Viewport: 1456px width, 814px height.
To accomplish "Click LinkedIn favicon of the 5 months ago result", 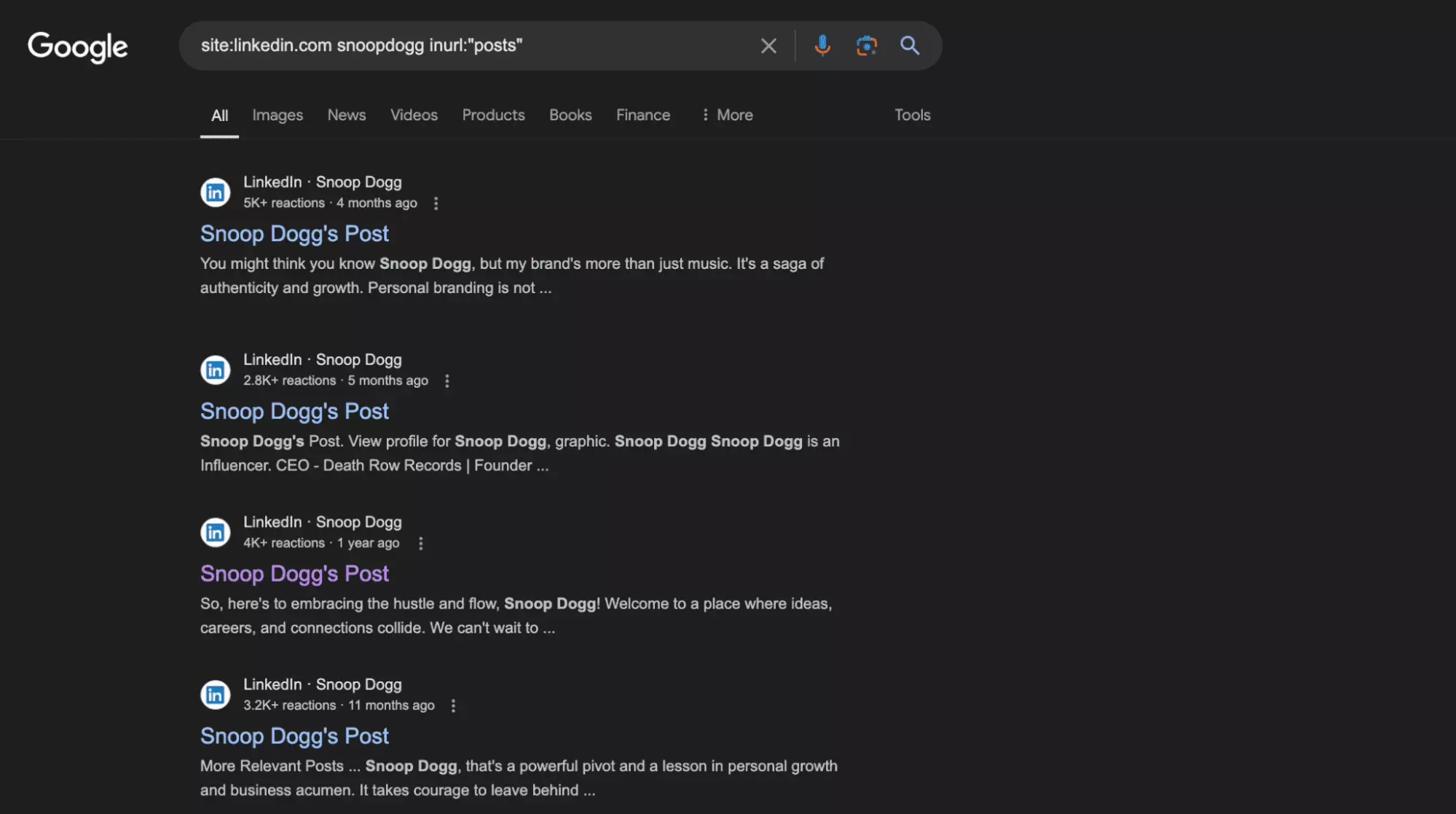I will pyautogui.click(x=215, y=370).
